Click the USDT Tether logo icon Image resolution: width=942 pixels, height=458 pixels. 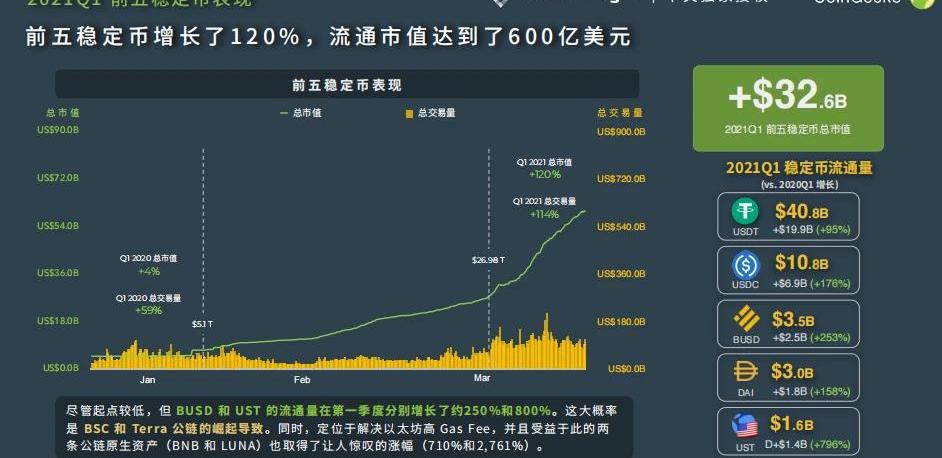(745, 212)
